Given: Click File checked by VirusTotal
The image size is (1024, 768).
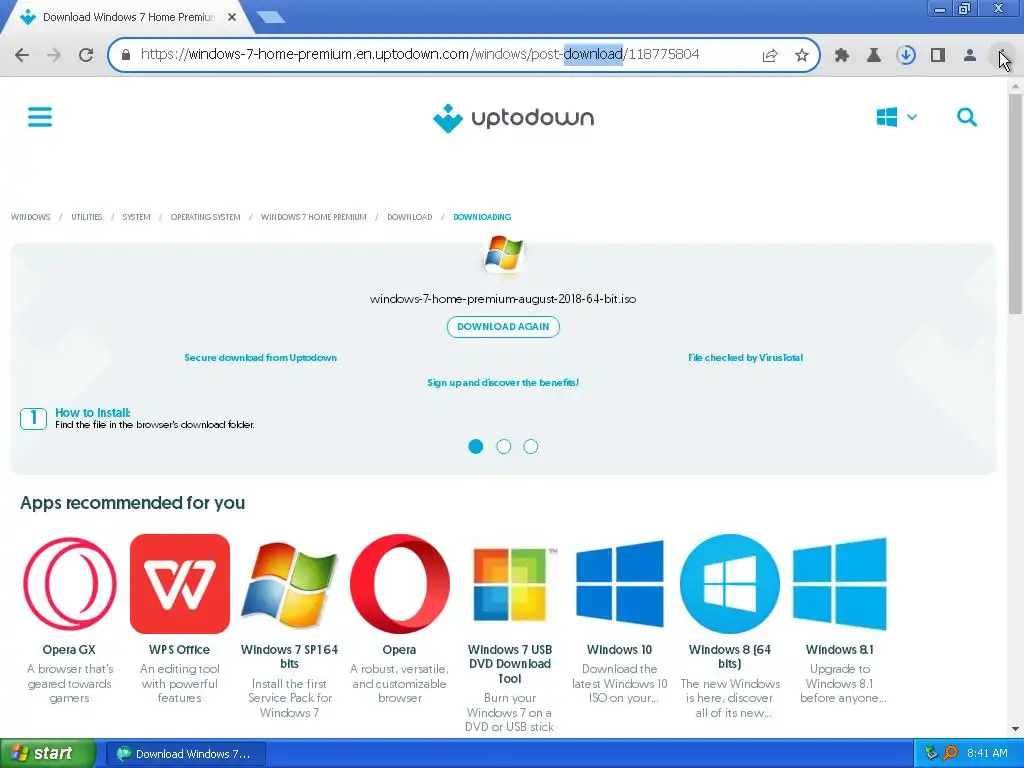Looking at the screenshot, I should click(x=746, y=357).
